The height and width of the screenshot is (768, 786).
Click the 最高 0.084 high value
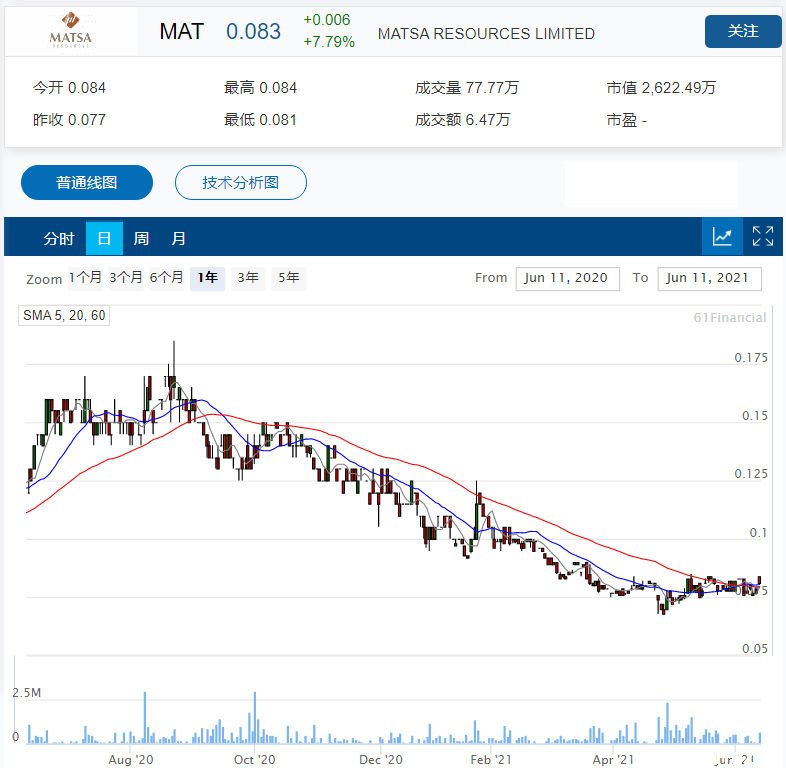(261, 88)
